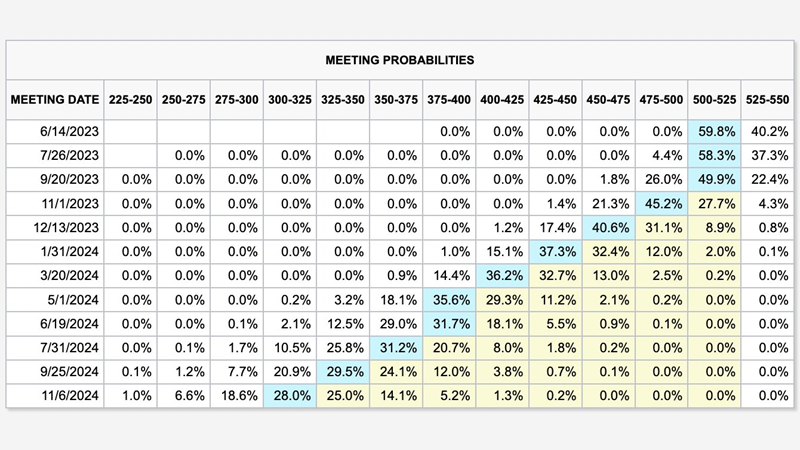Select the highlighted 28.0% cell
Viewport: 800px width, 450px height.
[x=290, y=396]
